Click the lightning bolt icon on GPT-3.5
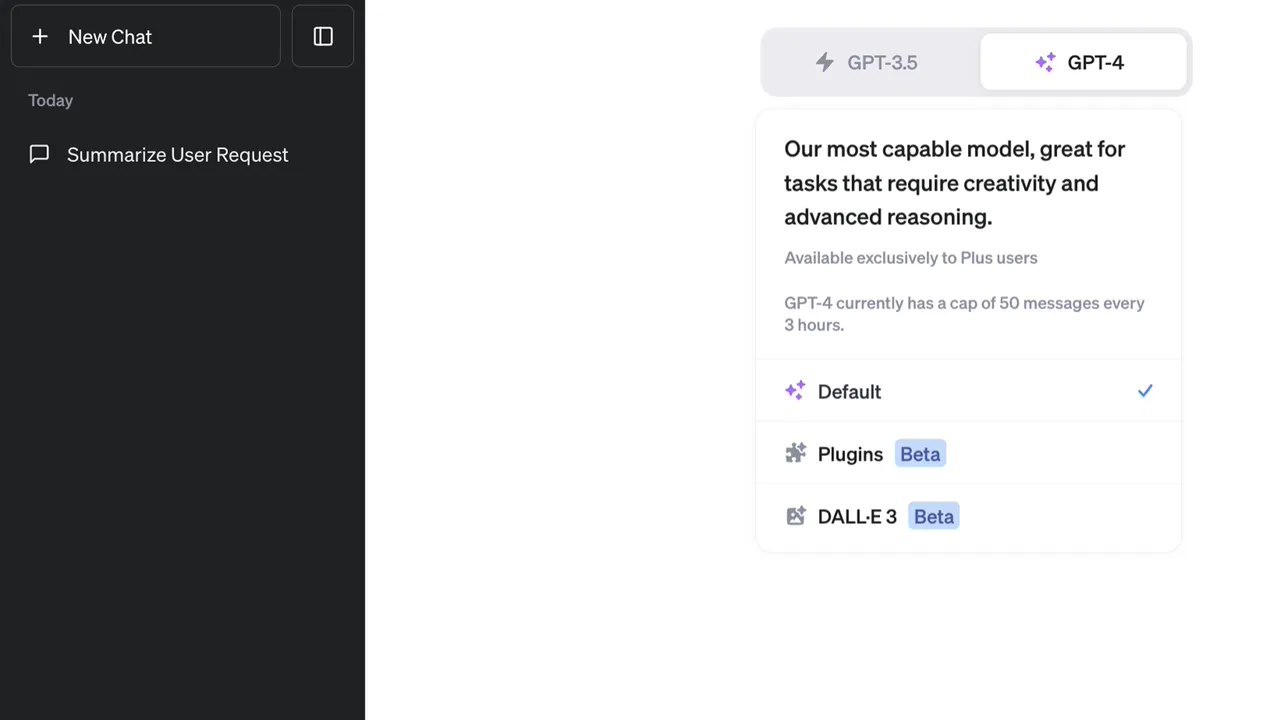 [x=825, y=62]
